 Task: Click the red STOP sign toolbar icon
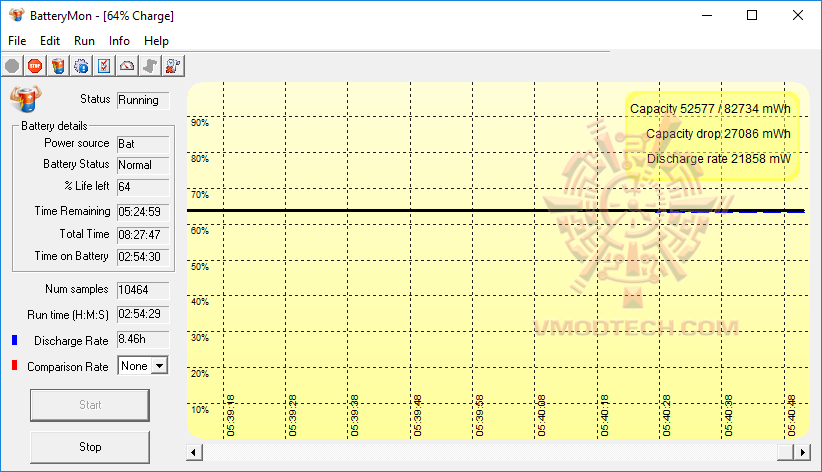(35, 66)
